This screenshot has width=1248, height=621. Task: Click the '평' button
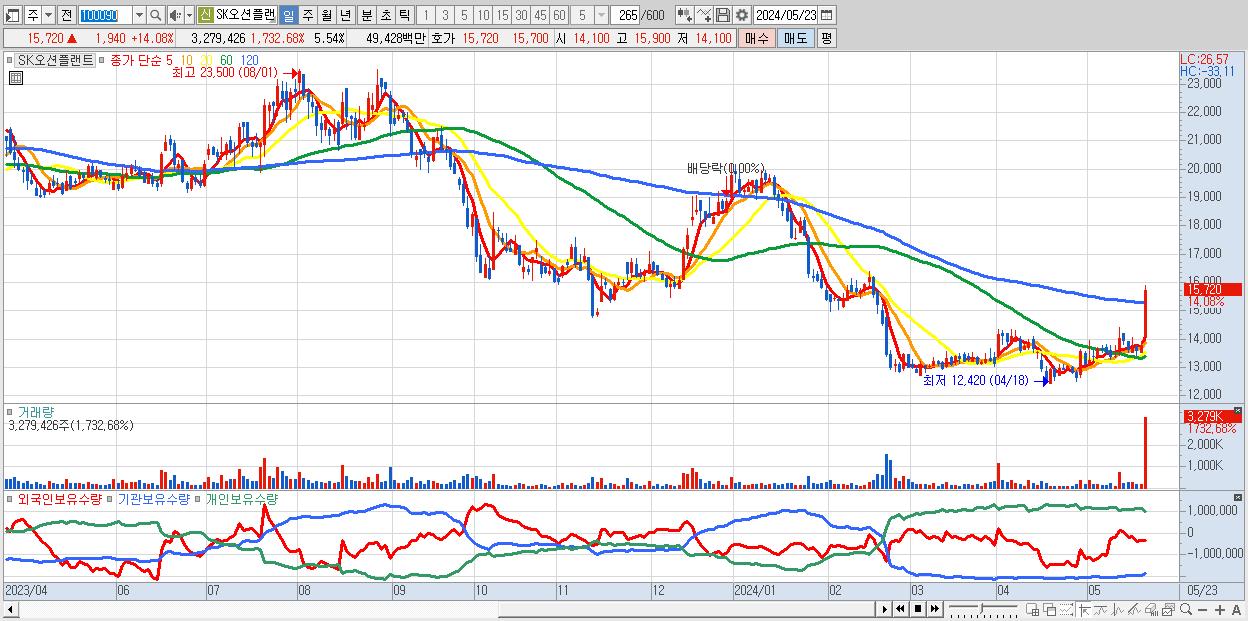[x=826, y=38]
